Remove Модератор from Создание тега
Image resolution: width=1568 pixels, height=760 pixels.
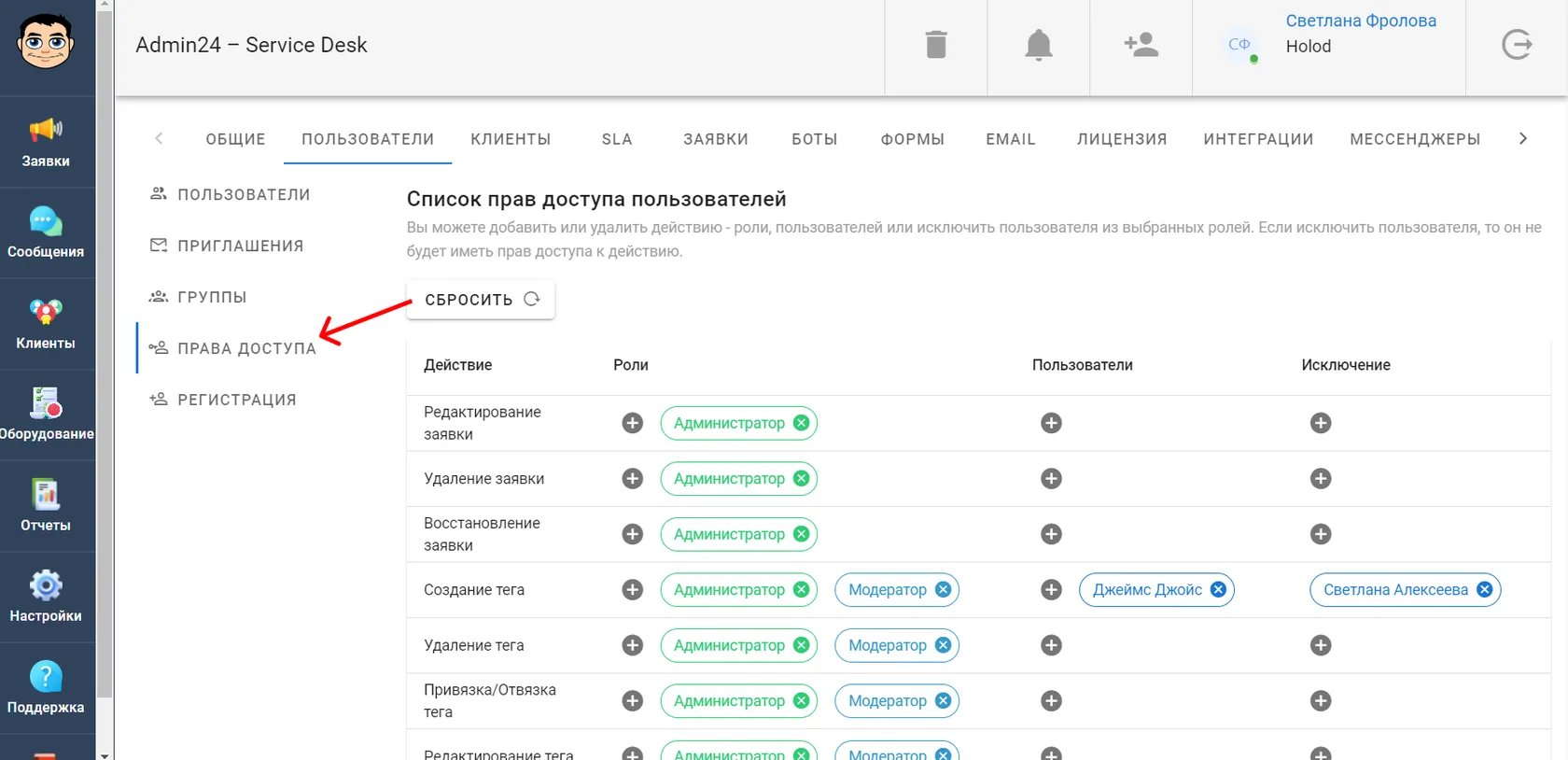pyautogui.click(x=943, y=590)
